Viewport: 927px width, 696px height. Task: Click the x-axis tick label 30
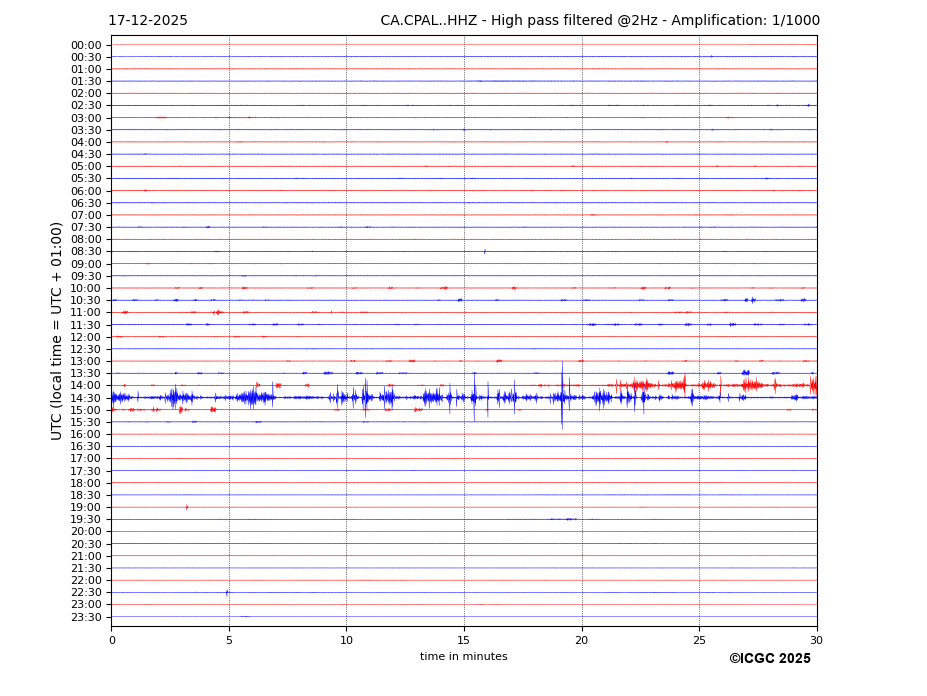816,640
